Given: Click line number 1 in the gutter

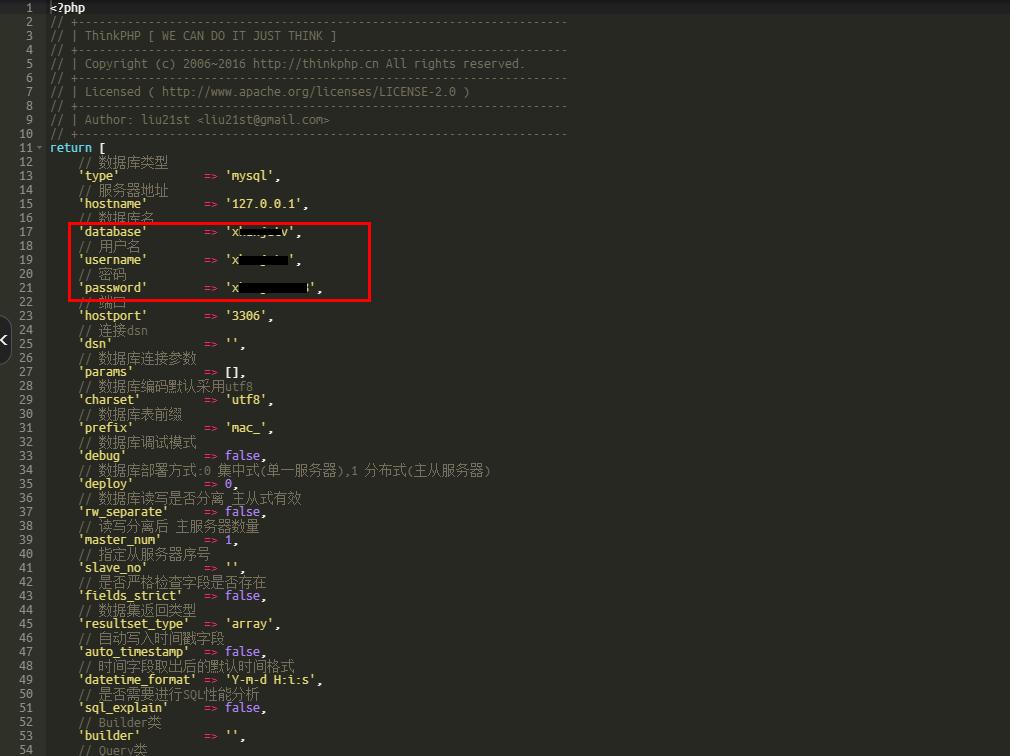Looking at the screenshot, I should pos(29,8).
